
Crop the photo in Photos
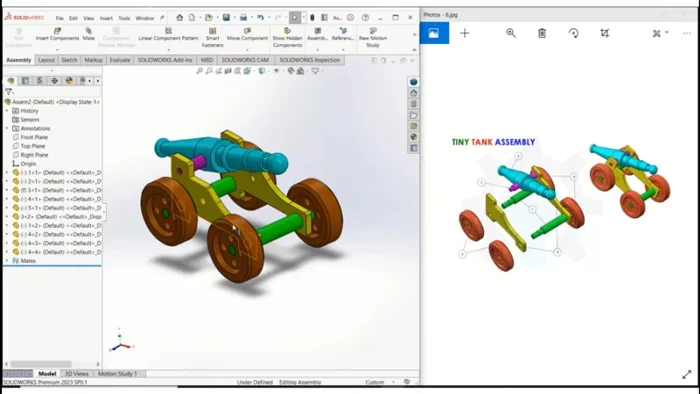(x=604, y=33)
